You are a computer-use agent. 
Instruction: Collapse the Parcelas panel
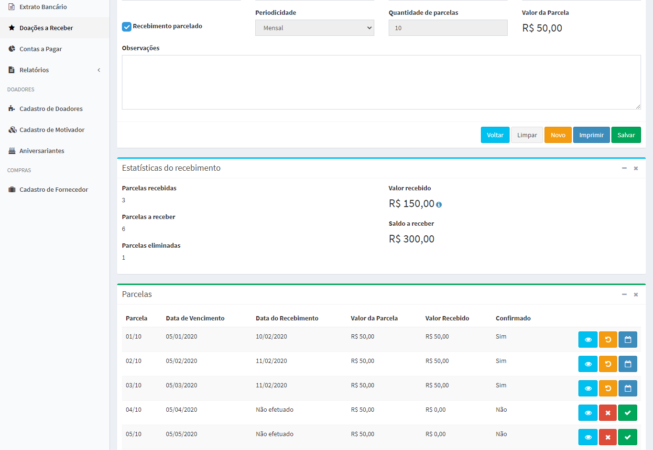point(624,295)
